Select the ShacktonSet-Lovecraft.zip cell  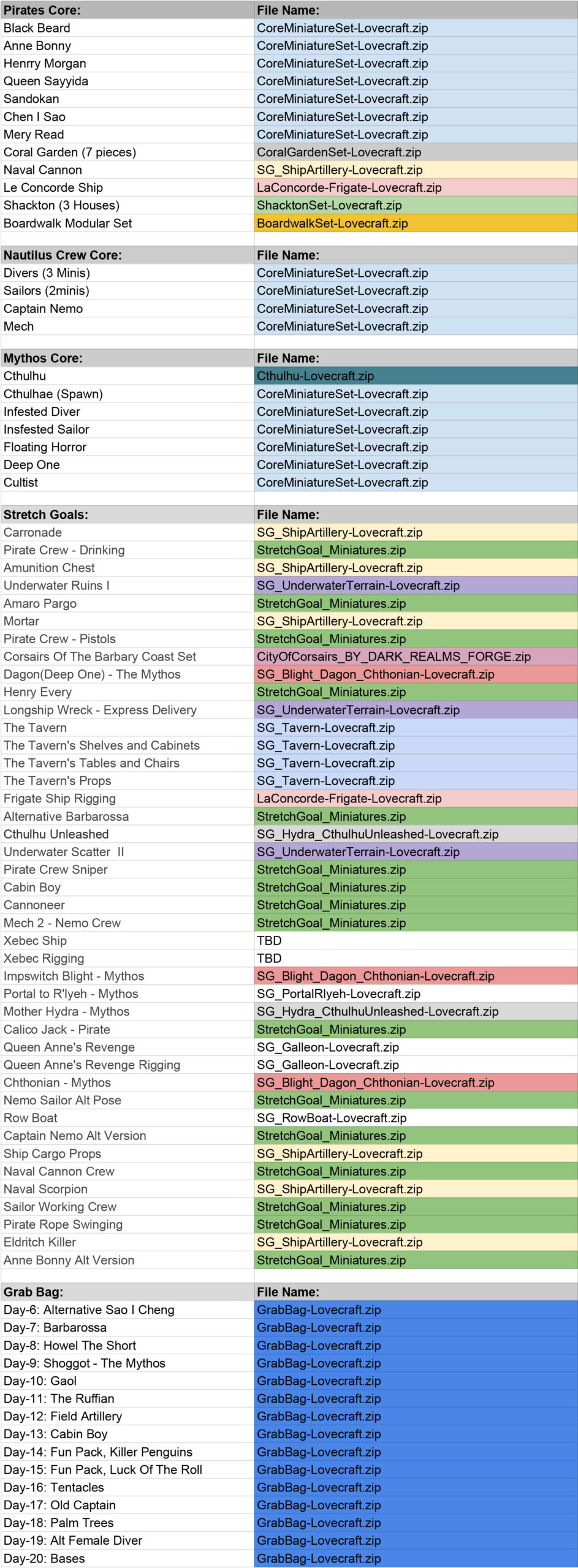click(416, 206)
